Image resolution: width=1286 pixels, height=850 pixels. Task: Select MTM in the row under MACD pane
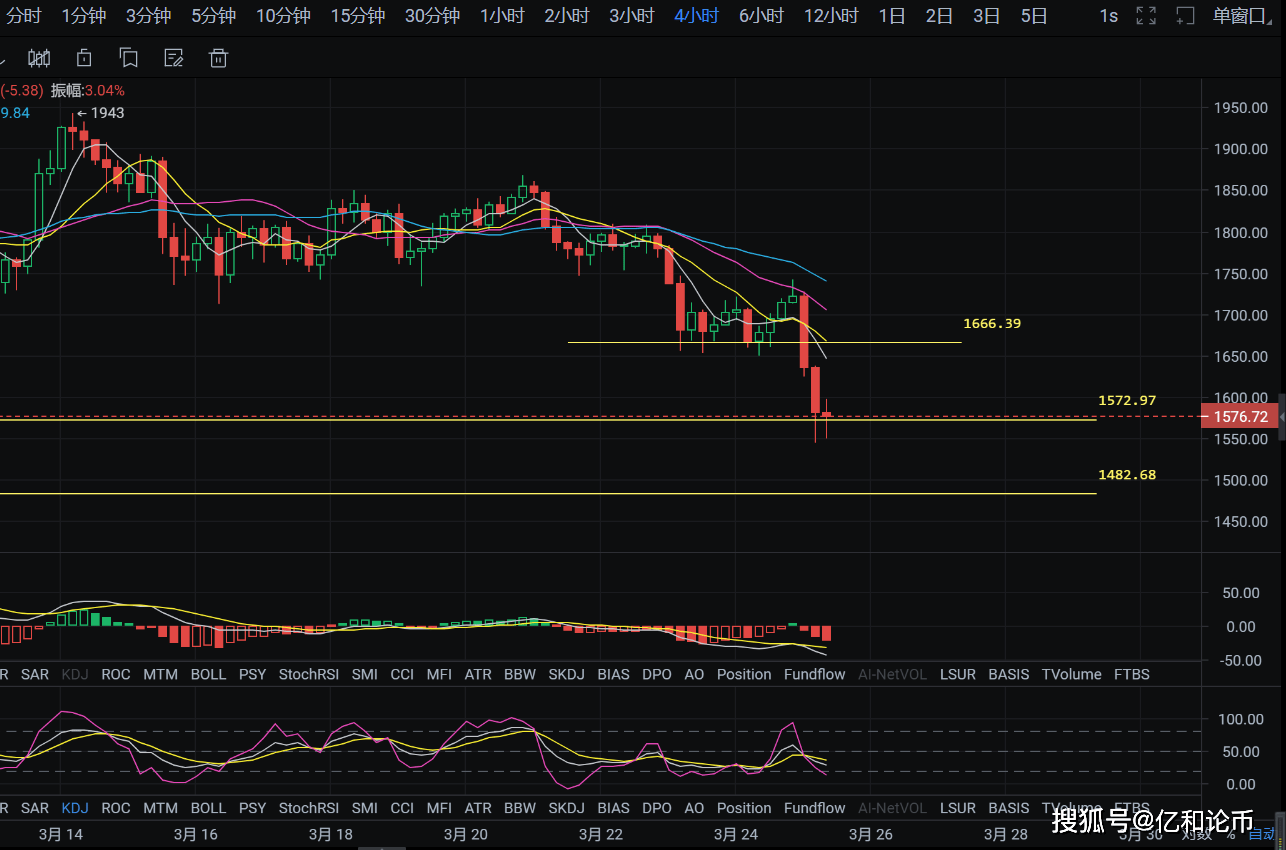[160, 674]
